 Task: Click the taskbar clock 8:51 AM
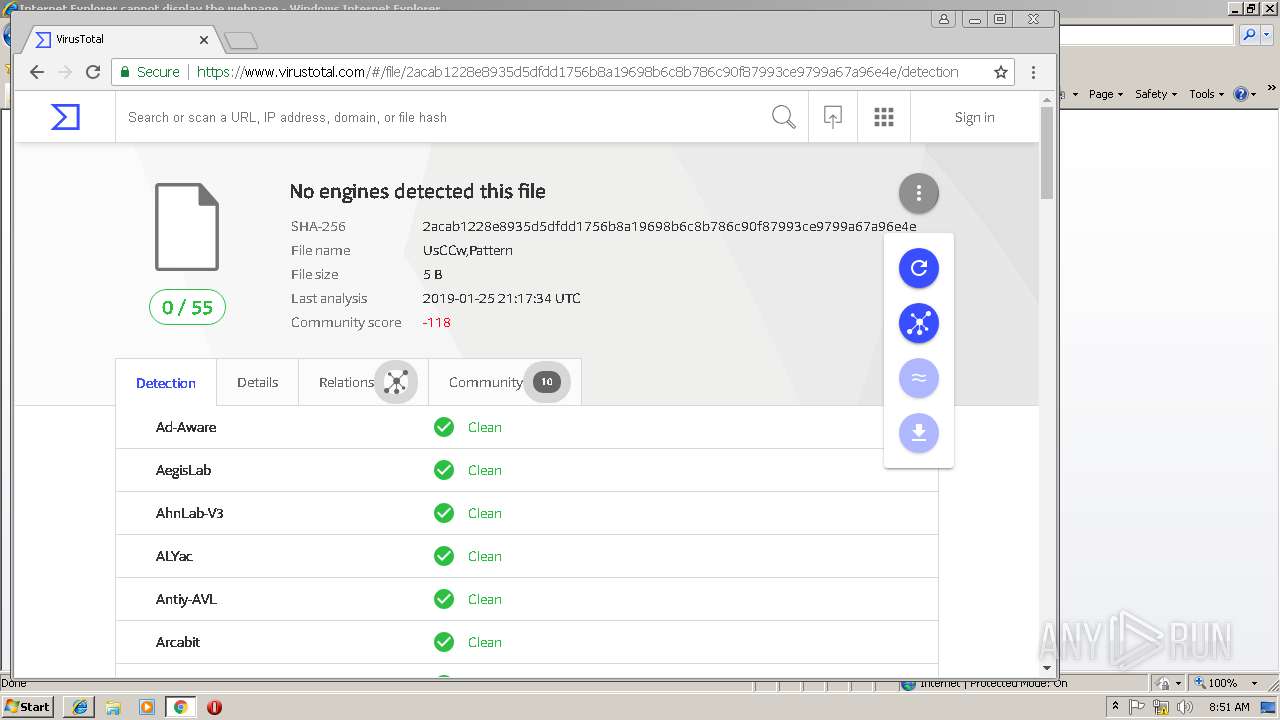click(x=1230, y=707)
